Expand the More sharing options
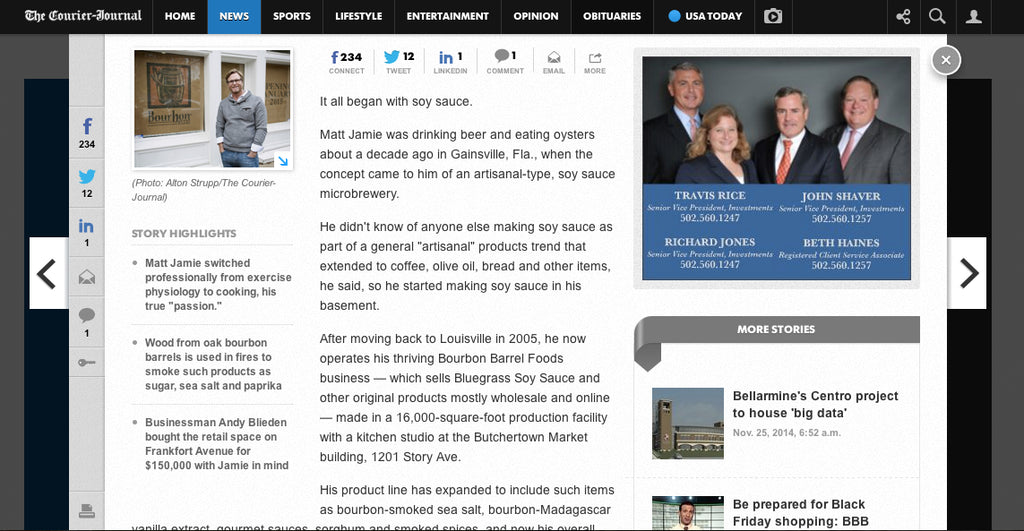This screenshot has width=1024, height=531. tap(595, 63)
